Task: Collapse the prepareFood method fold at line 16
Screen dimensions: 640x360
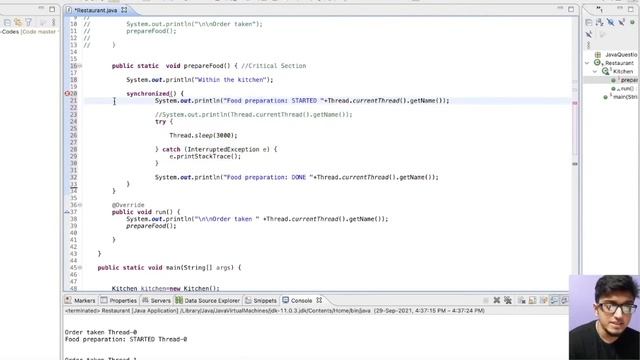Action: [x=80, y=66]
